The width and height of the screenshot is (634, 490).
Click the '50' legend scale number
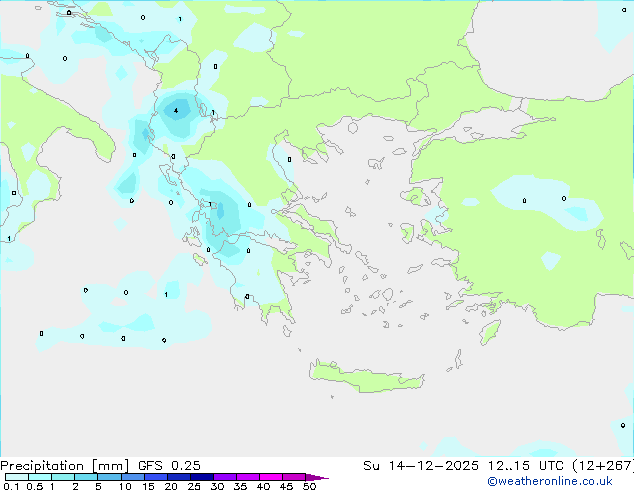pyautogui.click(x=309, y=487)
